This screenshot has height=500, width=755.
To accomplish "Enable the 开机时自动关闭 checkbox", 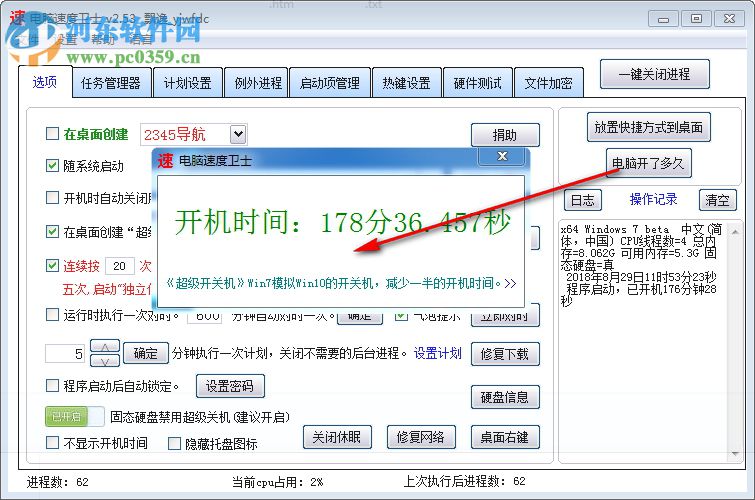I will [52, 197].
